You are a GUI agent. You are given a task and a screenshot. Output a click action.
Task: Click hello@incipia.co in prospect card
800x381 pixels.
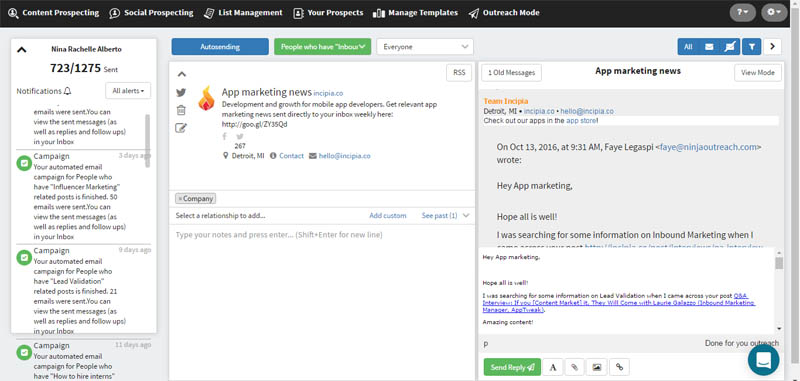click(344, 156)
